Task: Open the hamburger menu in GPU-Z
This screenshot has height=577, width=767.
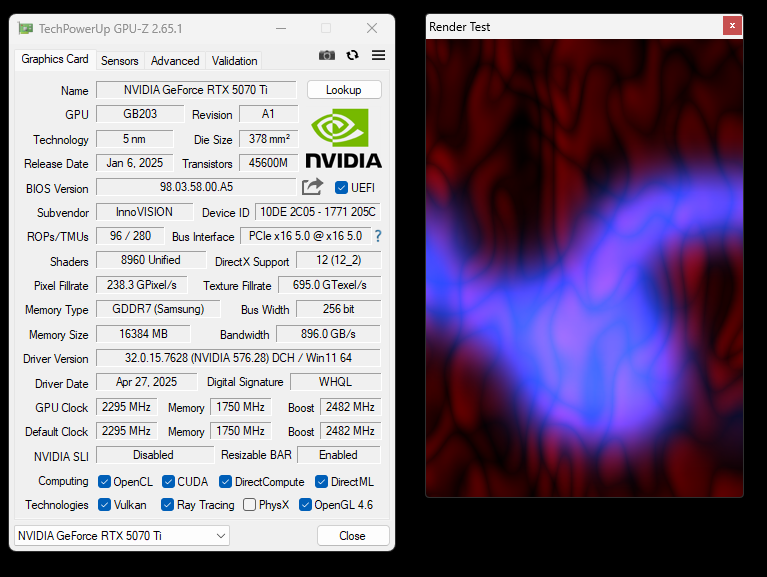Action: click(x=378, y=55)
